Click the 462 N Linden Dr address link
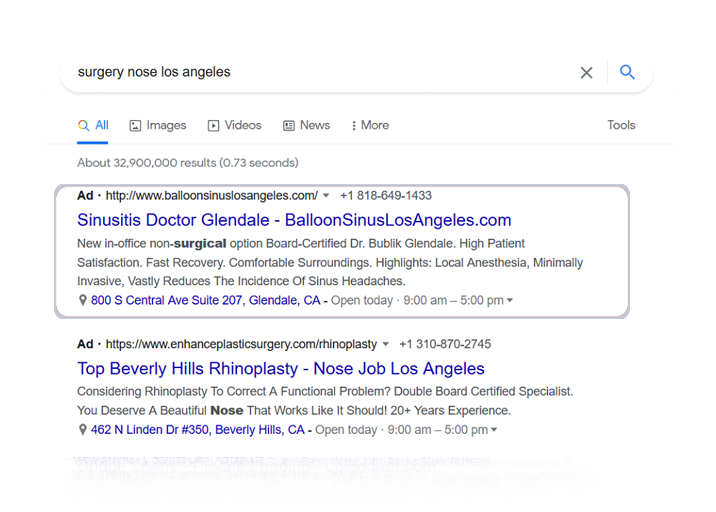Image resolution: width=716 pixels, height=512 pixels. 198,430
